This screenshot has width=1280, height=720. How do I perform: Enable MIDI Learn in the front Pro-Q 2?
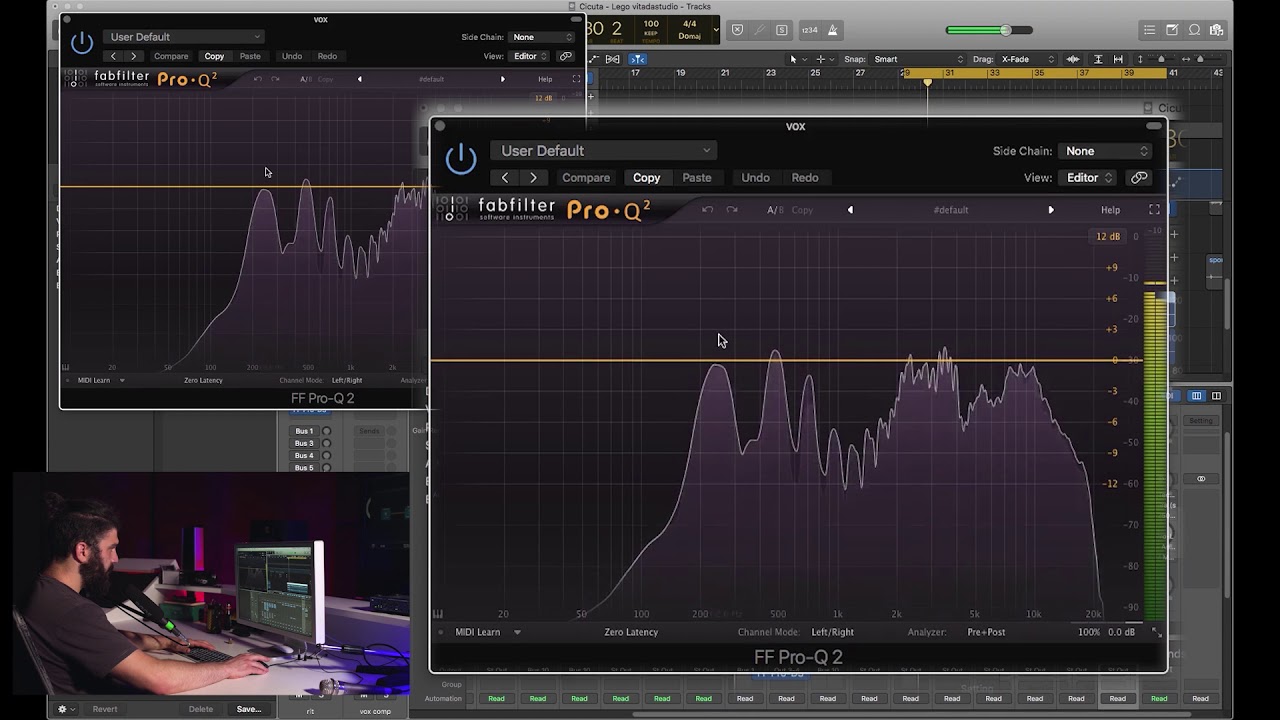pos(477,632)
